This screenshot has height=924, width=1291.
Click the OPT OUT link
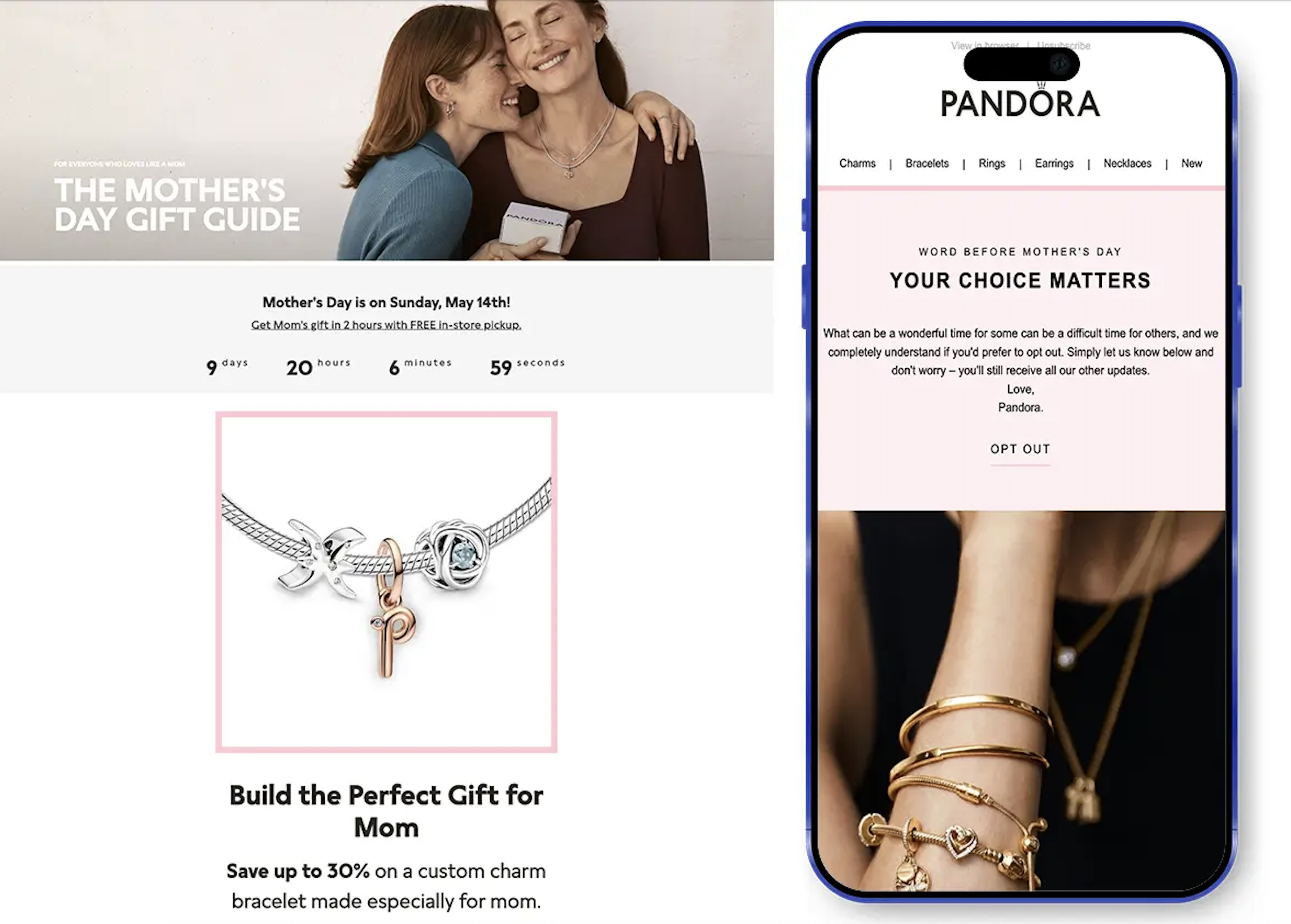pos(1020,449)
